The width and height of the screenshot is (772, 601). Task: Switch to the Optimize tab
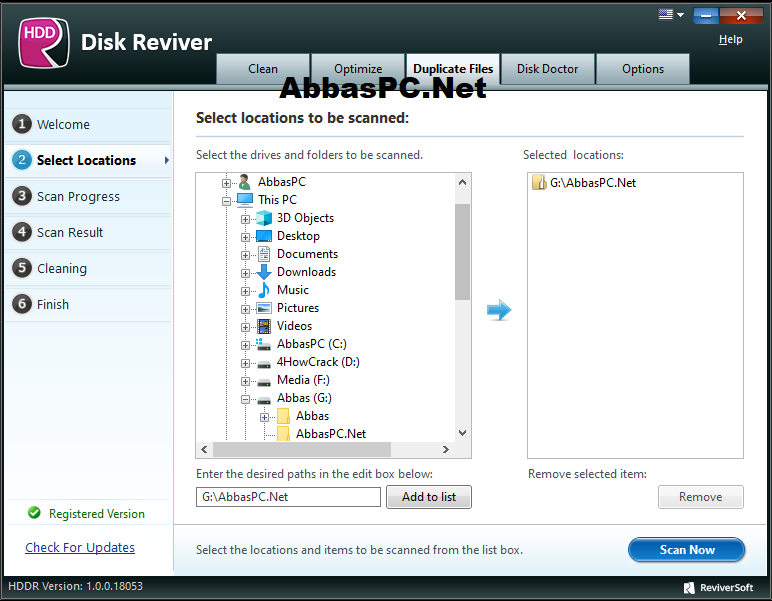[x=358, y=69]
